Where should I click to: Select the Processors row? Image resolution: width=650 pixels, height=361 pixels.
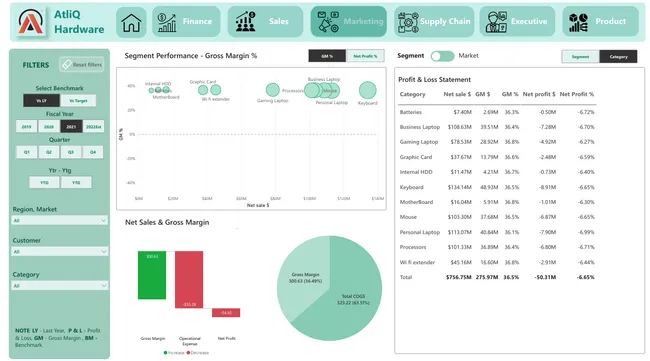pos(497,247)
